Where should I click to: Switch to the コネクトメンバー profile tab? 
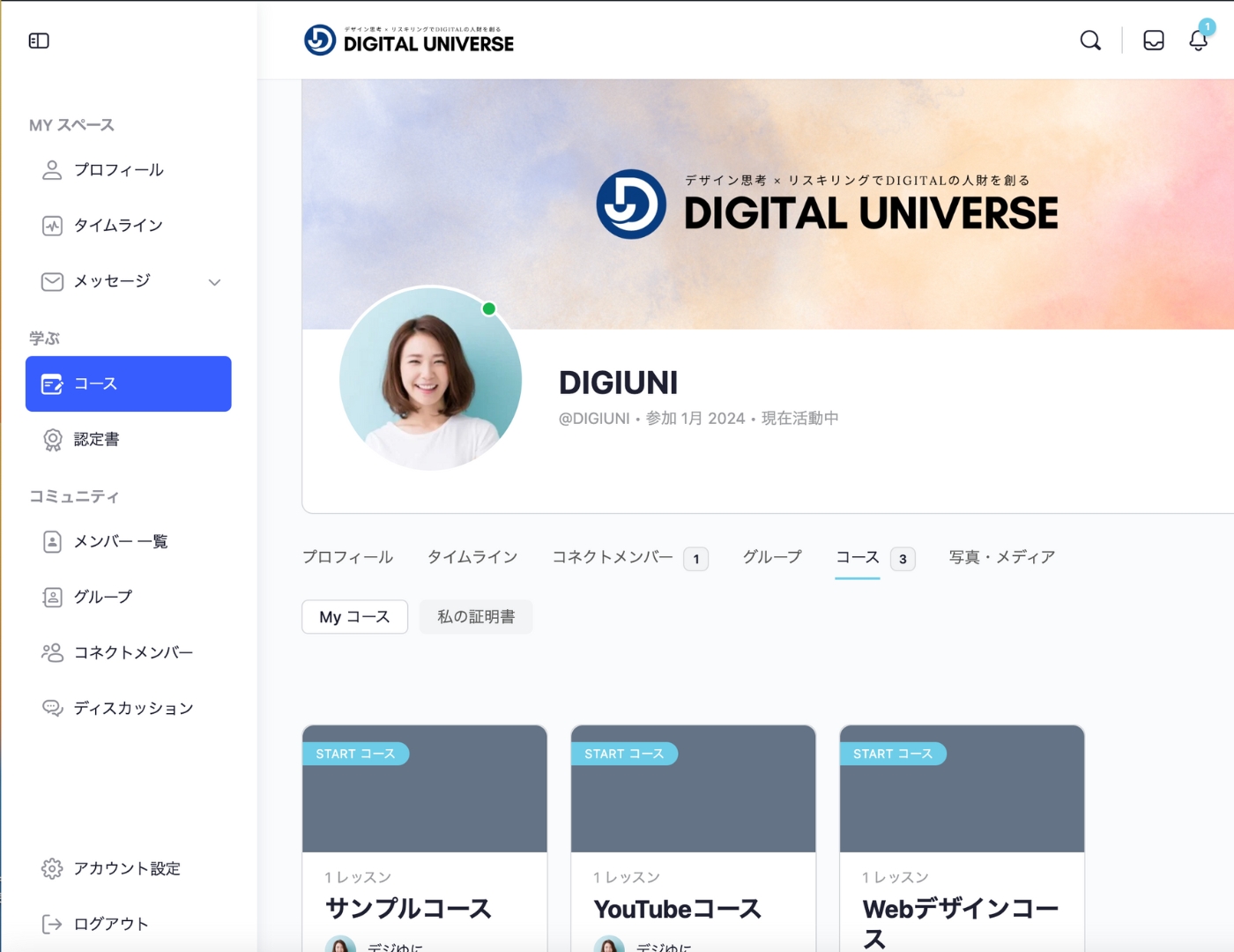click(613, 557)
